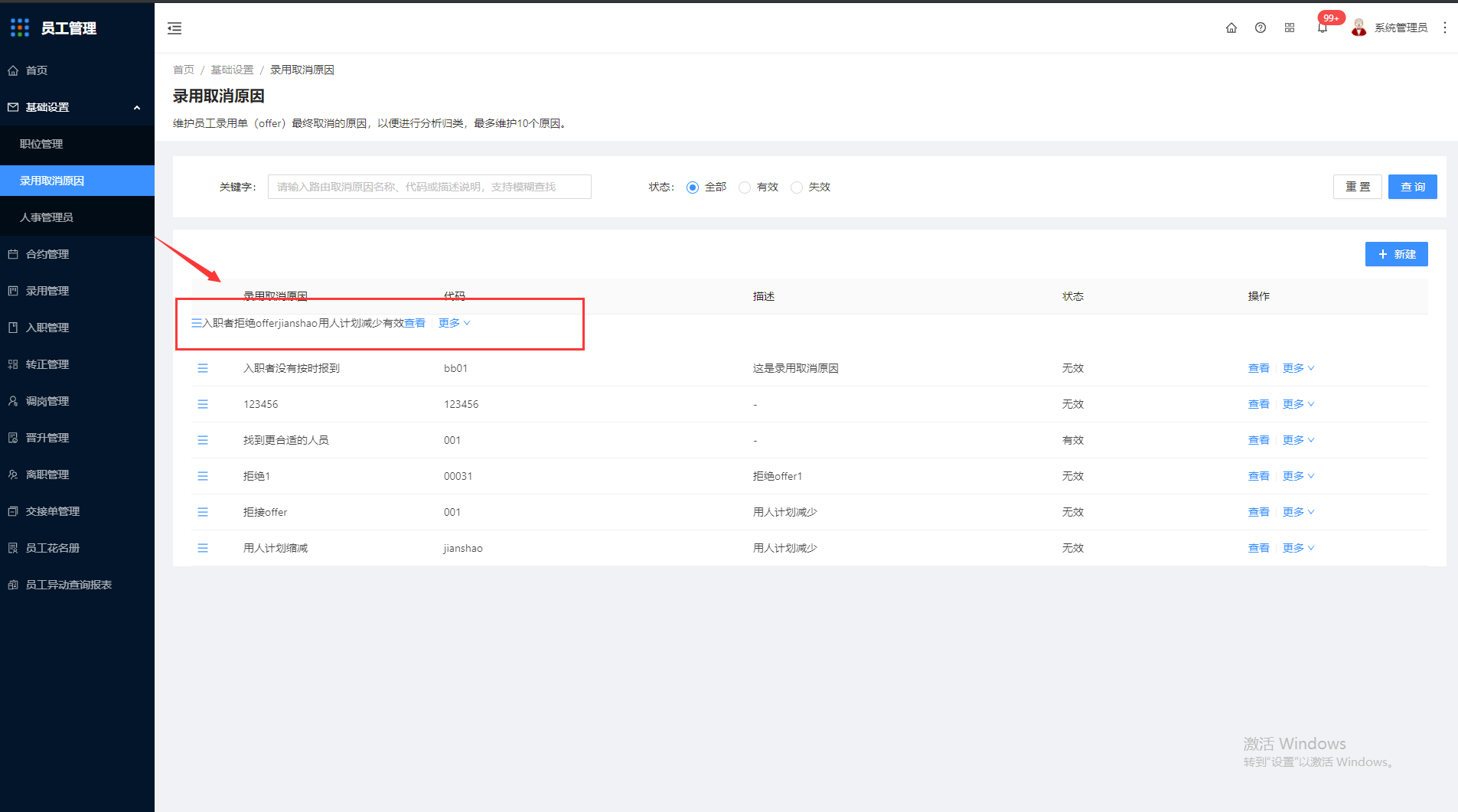Click drag handle for 拒绝1 row
Screen dimensions: 1458x812
coord(203,476)
